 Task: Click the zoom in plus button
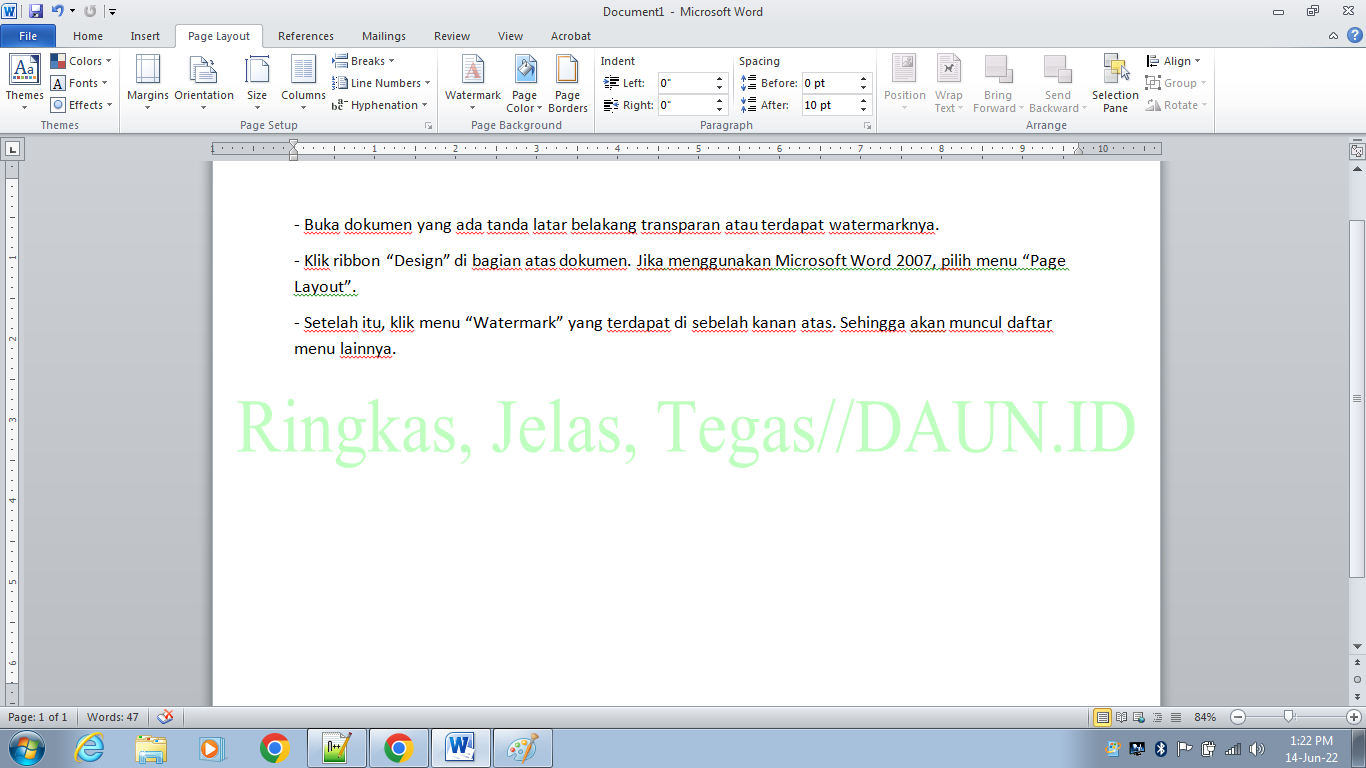coord(1354,717)
